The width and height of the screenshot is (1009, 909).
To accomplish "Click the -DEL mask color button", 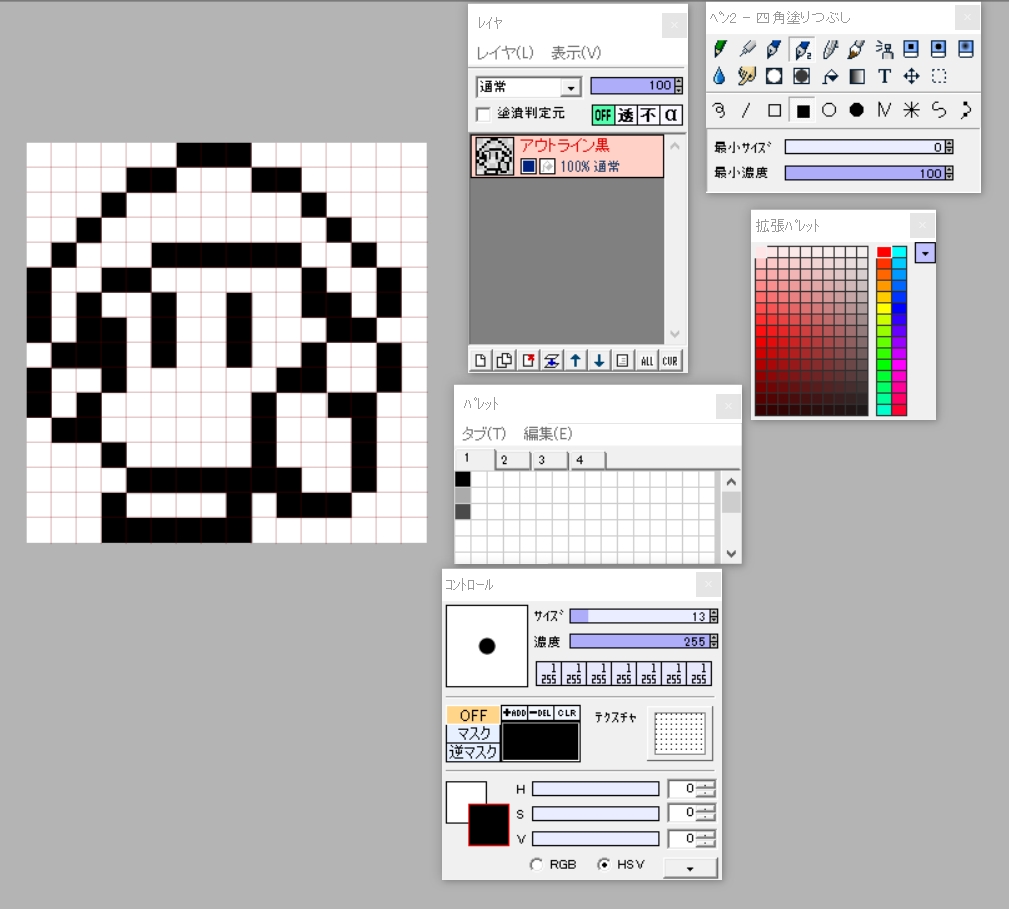I will pyautogui.click(x=541, y=713).
